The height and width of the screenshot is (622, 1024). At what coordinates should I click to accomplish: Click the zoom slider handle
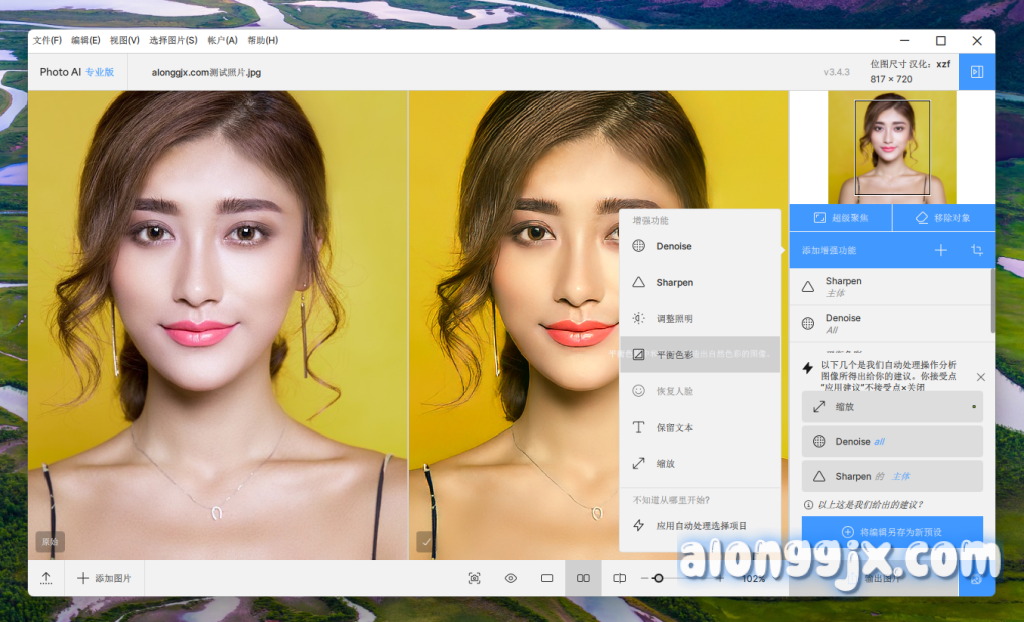point(658,578)
